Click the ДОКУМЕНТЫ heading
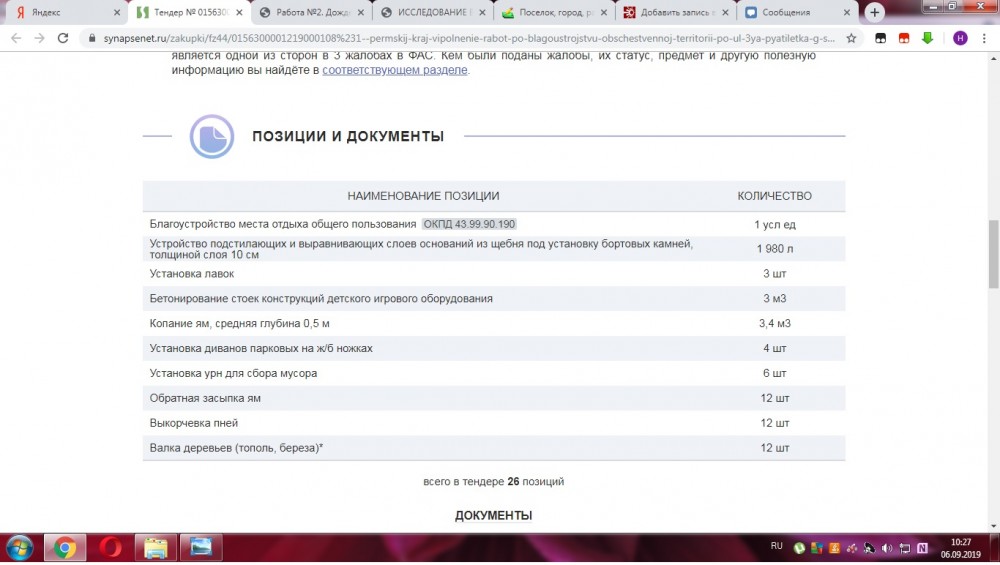The height and width of the screenshot is (565, 1000). [493, 515]
